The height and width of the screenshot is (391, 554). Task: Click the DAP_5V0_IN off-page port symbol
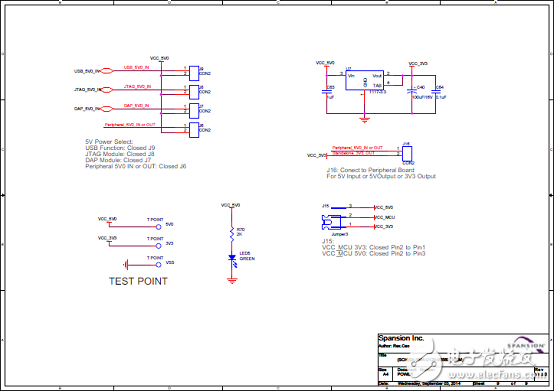click(107, 109)
